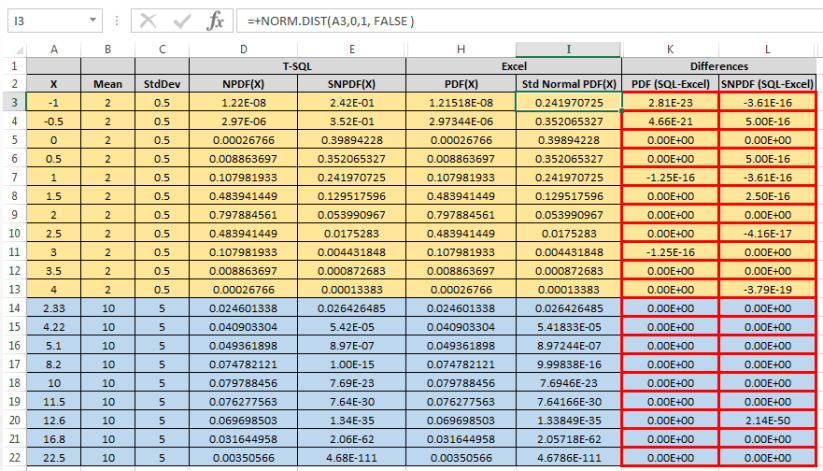Select row 13 header

point(15,289)
